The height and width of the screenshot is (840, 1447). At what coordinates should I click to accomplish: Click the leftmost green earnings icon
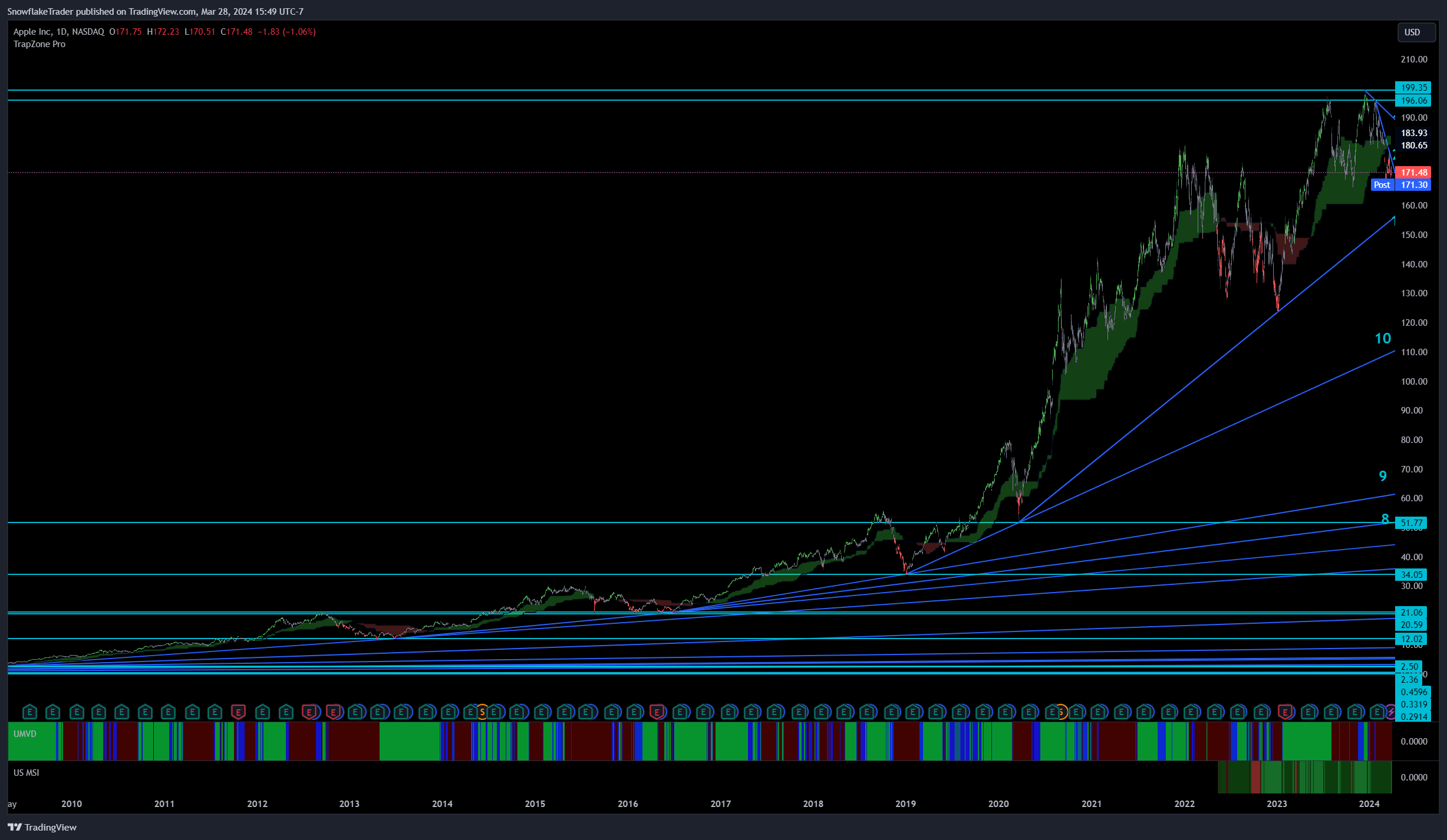[29, 712]
